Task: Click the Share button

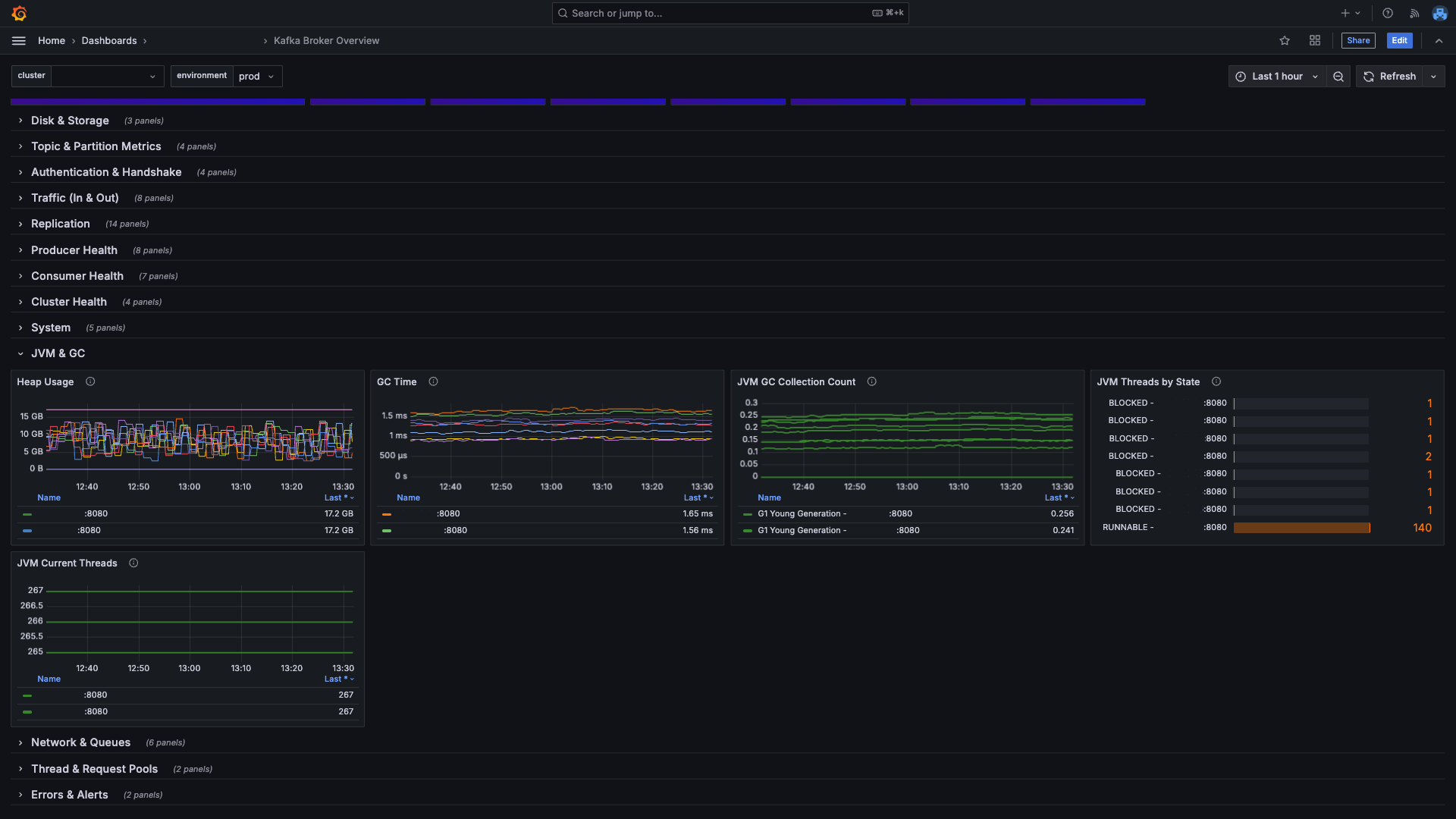Action: (1357, 41)
